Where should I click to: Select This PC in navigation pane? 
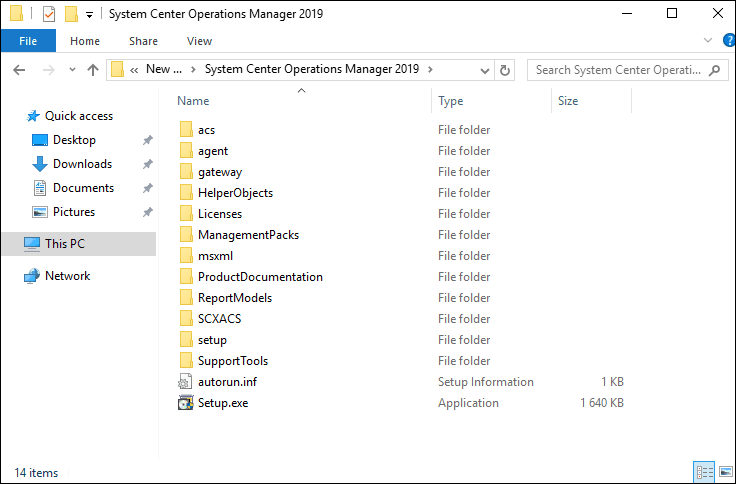(79, 244)
